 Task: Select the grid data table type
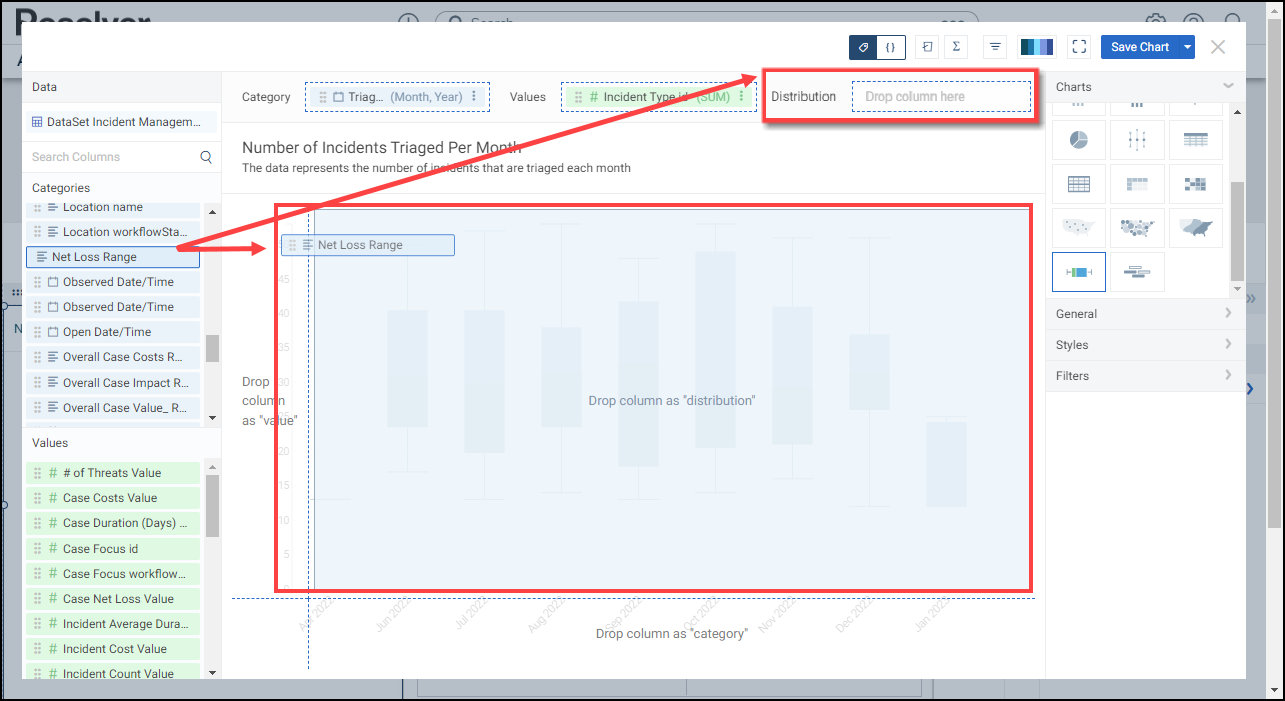[1079, 184]
